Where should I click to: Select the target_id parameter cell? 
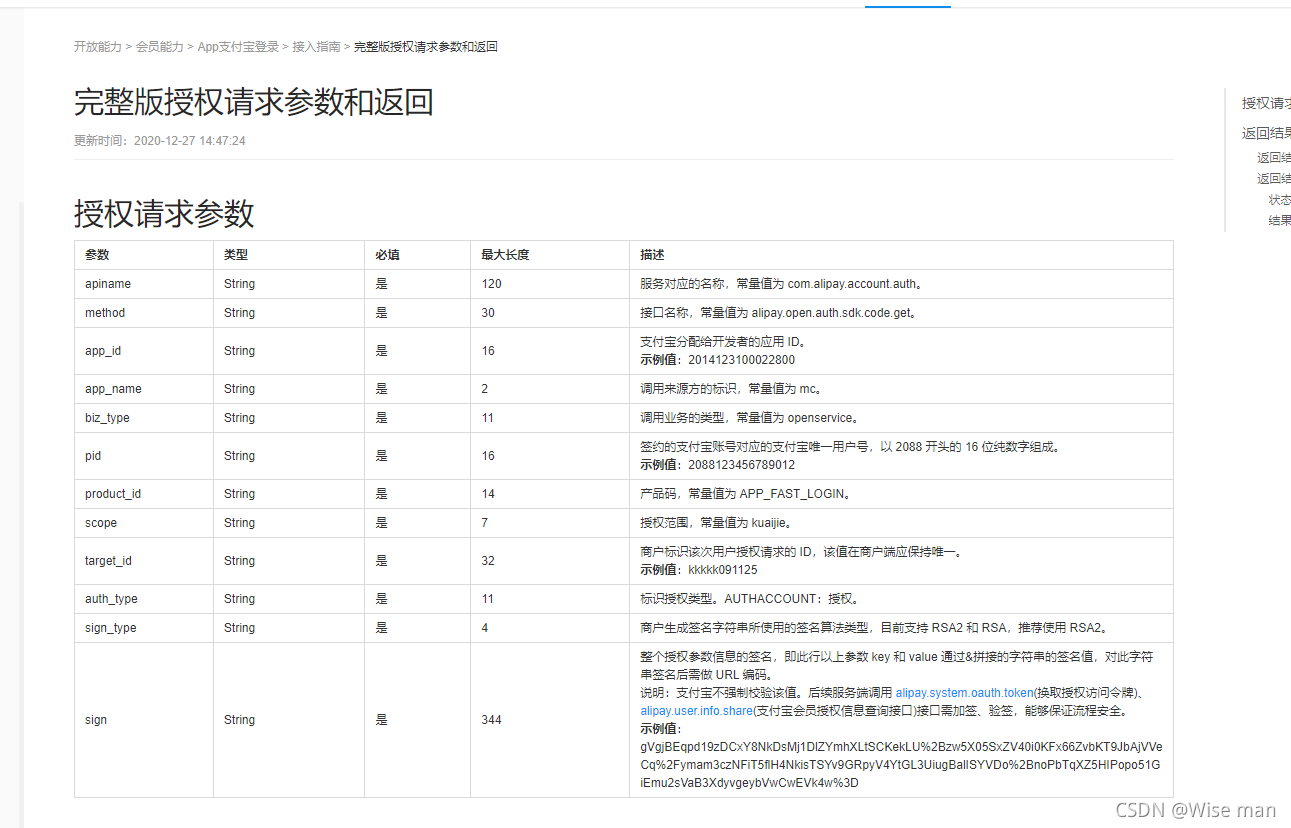[x=144, y=561]
